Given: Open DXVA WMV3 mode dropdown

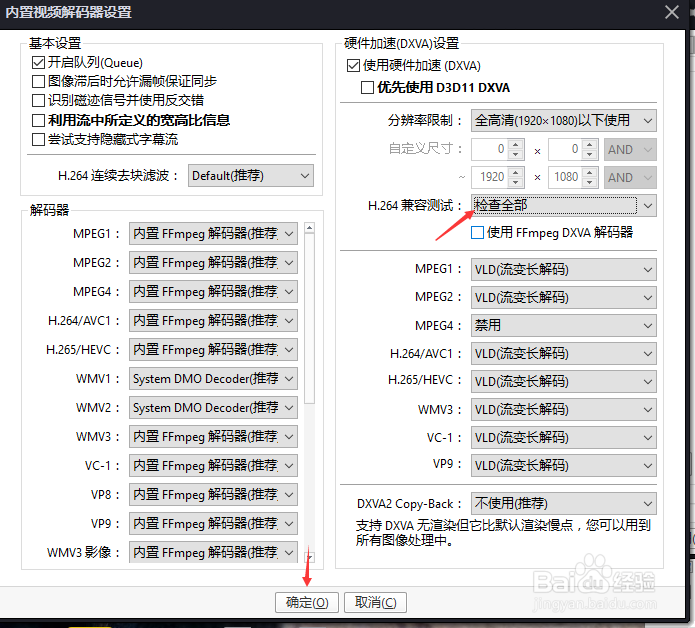Looking at the screenshot, I should [563, 410].
